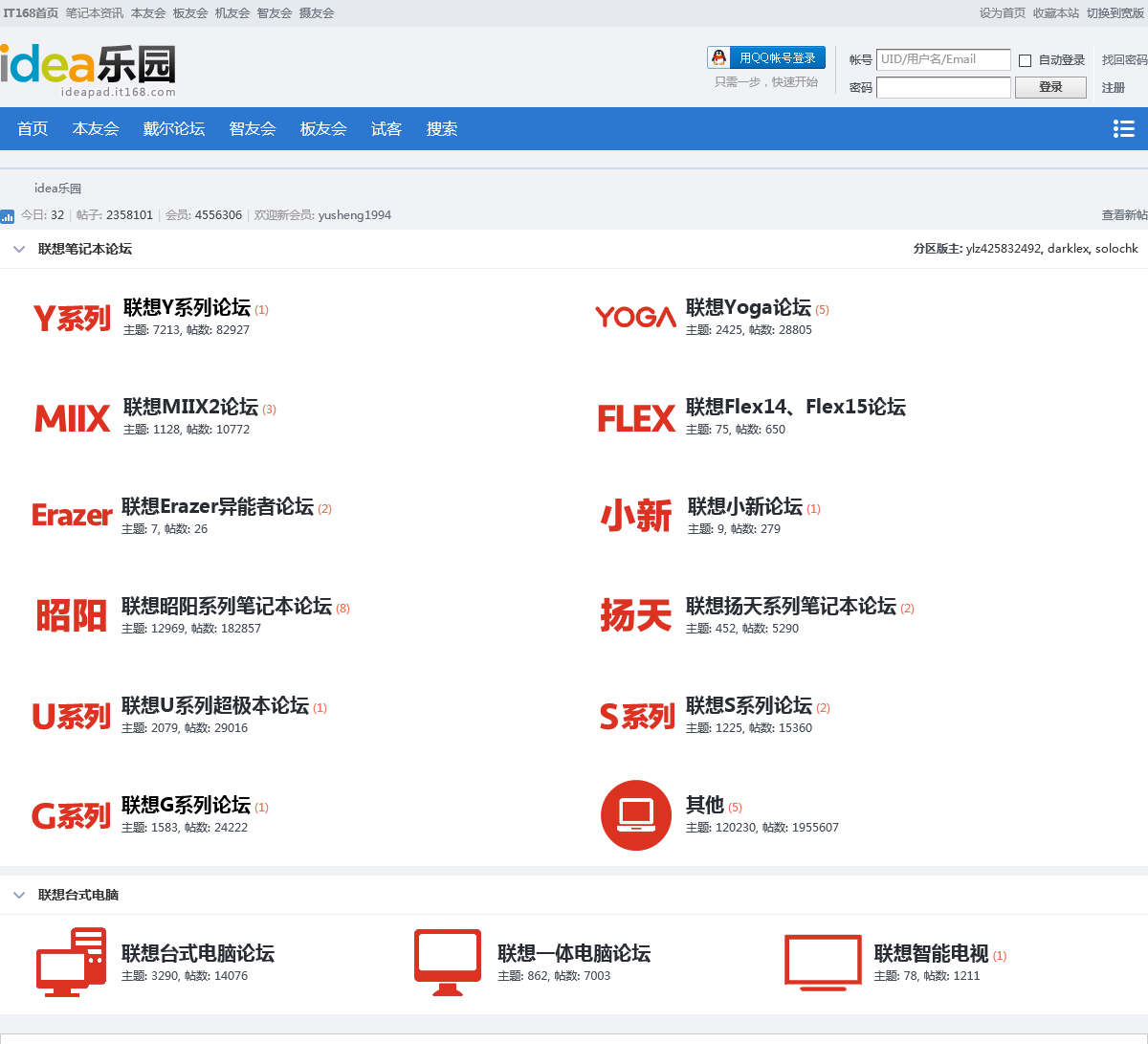Collapse the 联想笔记本论坛 section
The width and height of the screenshot is (1148, 1044).
(x=19, y=249)
